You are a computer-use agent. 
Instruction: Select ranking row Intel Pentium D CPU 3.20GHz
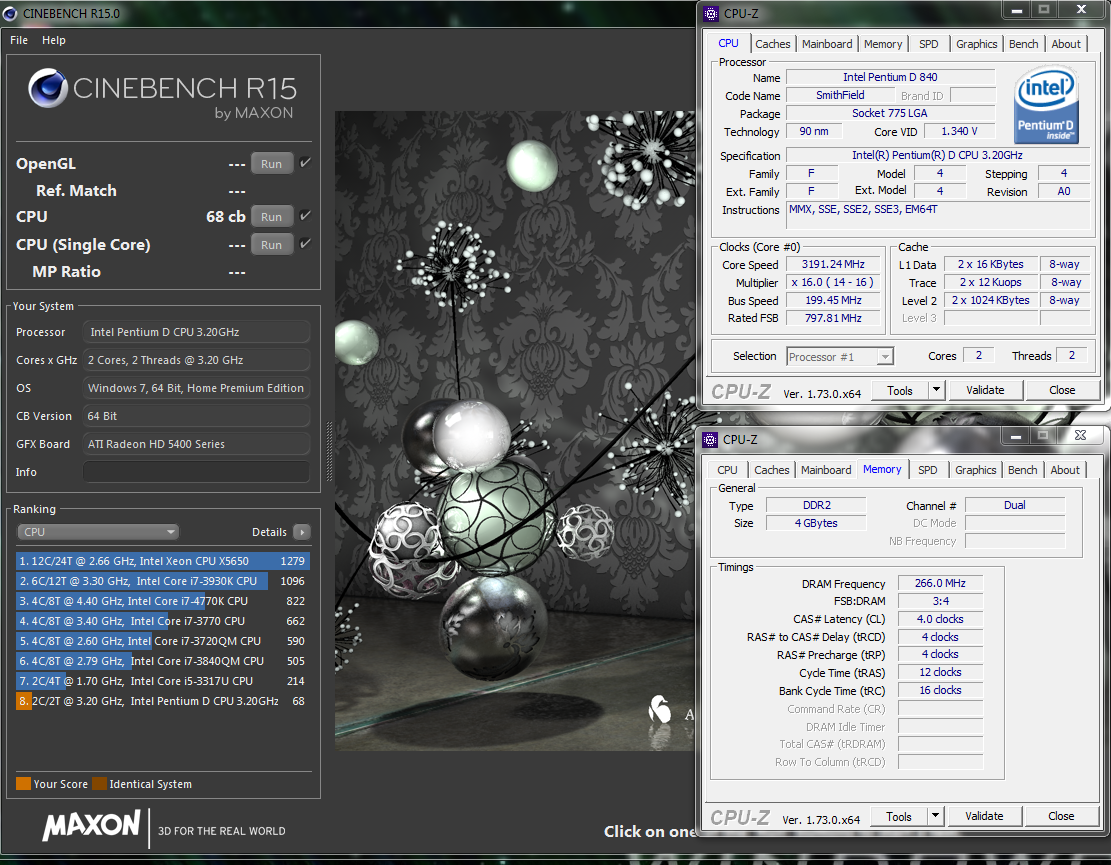click(x=162, y=701)
